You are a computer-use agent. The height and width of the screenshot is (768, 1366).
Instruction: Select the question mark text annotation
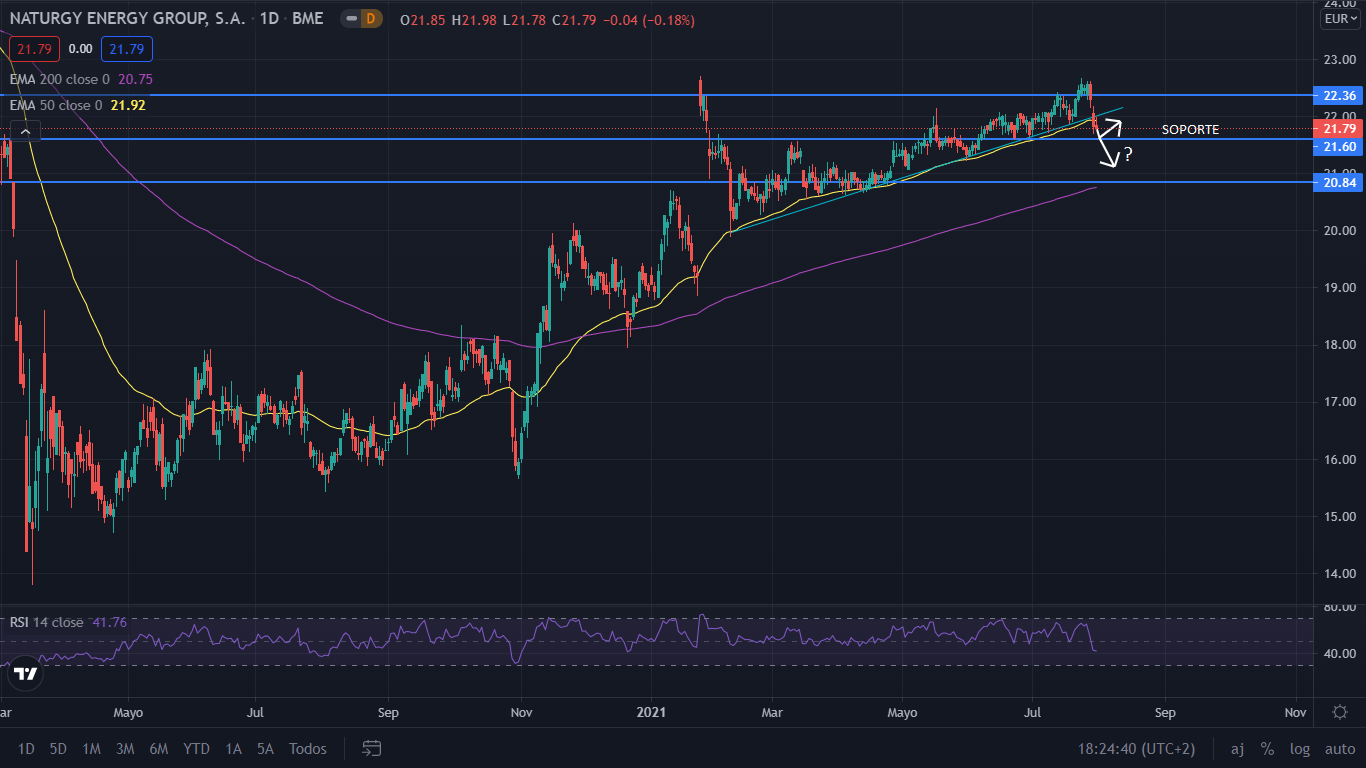[1128, 154]
